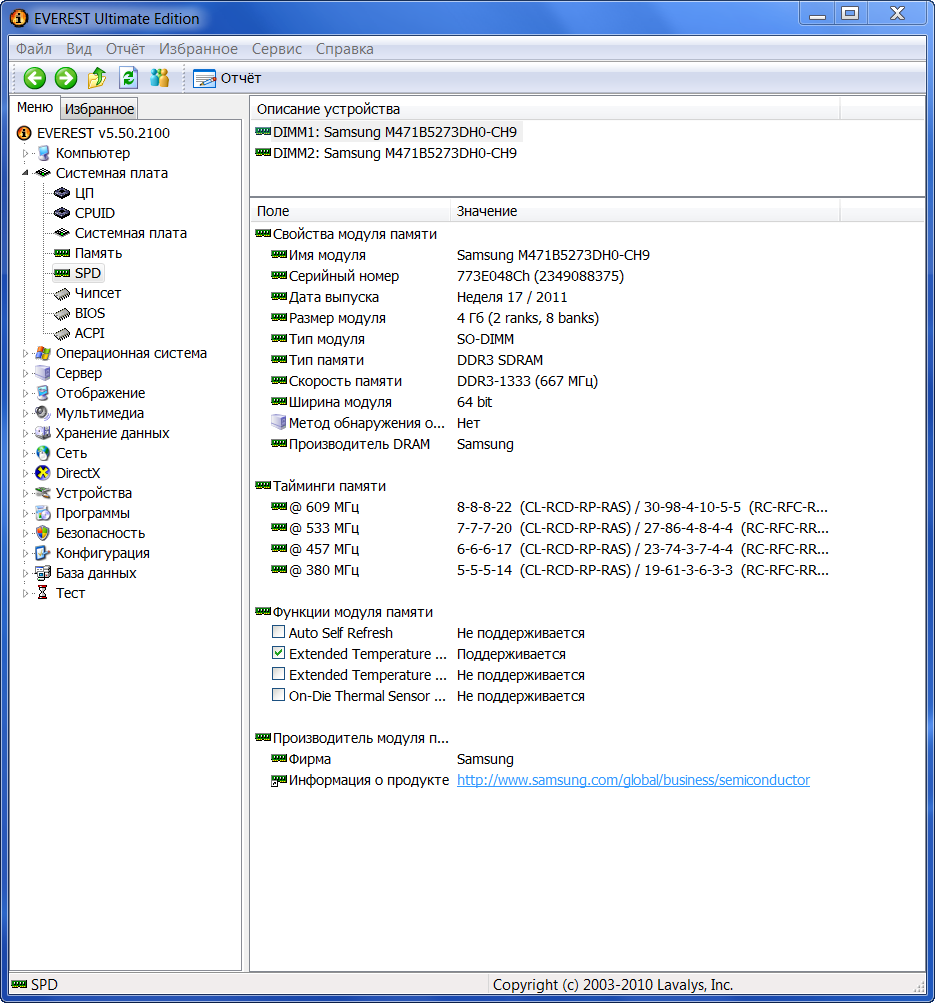Click the up-level folder arrow icon
Image resolution: width=935 pixels, height=1003 pixels.
pyautogui.click(x=97, y=78)
